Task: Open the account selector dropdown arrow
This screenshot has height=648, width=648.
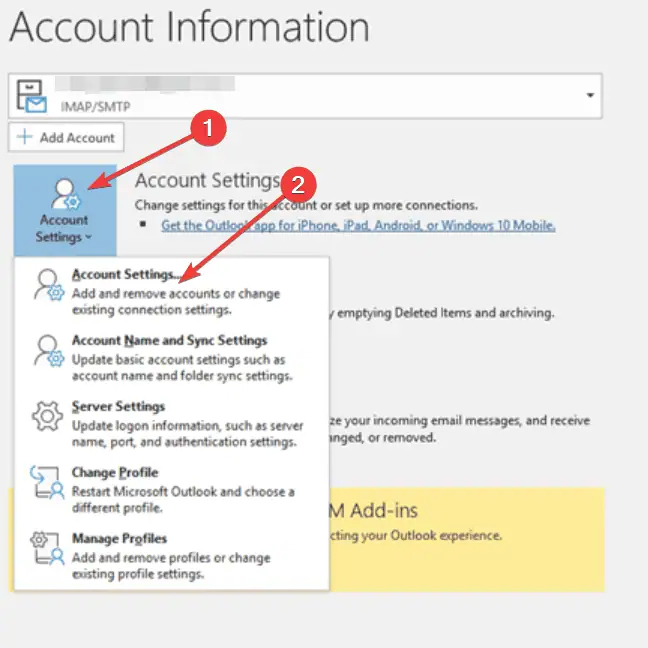Action: pyautogui.click(x=590, y=95)
